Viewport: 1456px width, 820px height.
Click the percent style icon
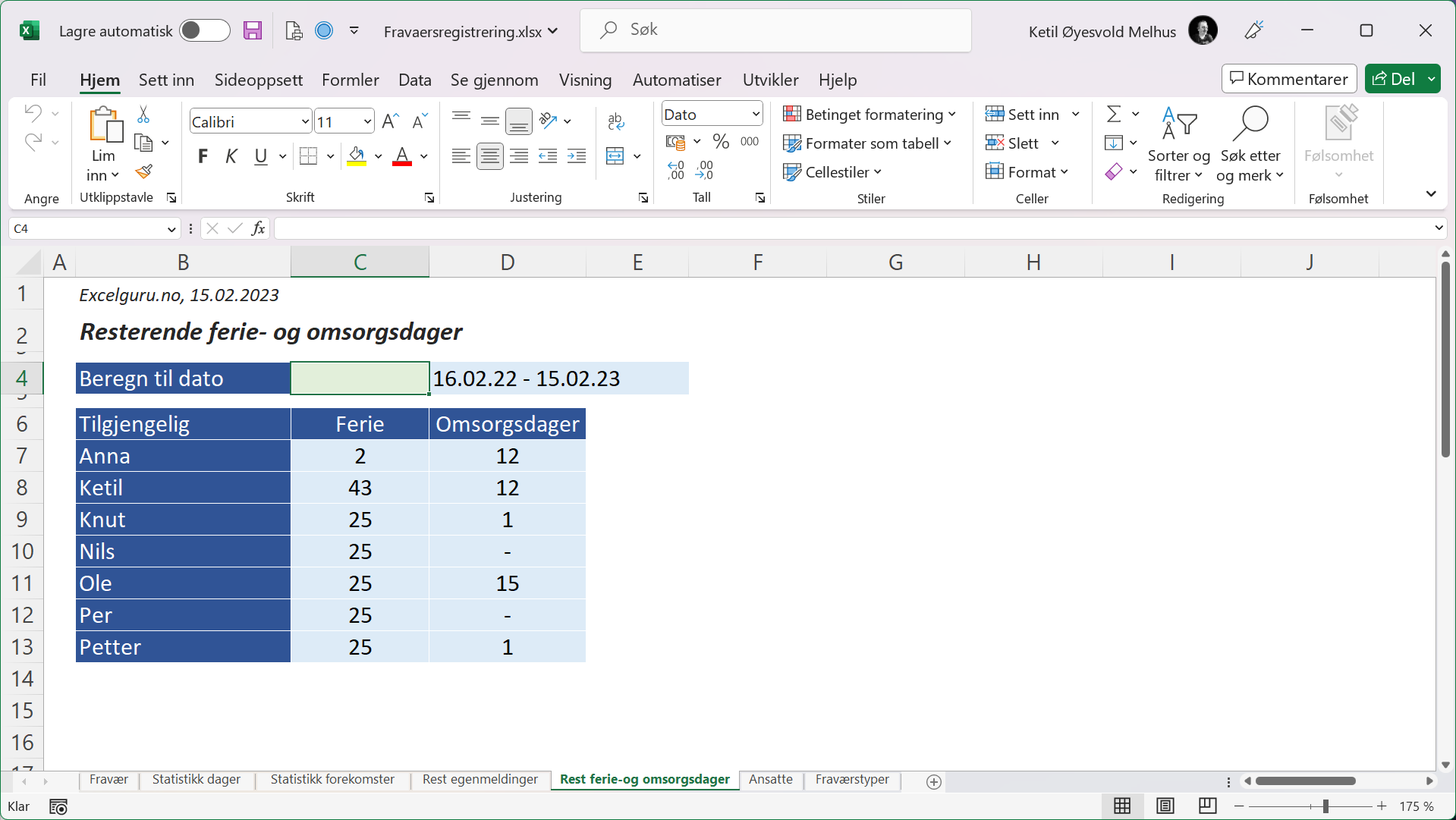click(721, 142)
